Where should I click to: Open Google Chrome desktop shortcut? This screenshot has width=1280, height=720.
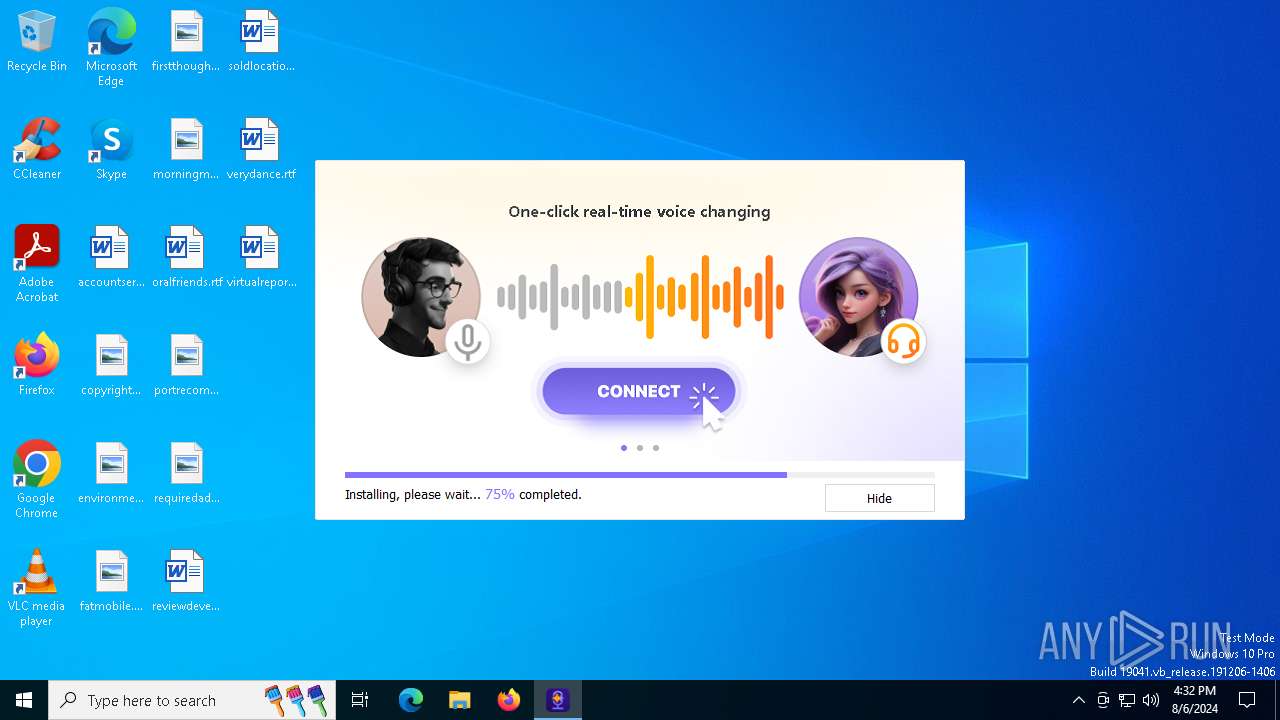pos(37,480)
